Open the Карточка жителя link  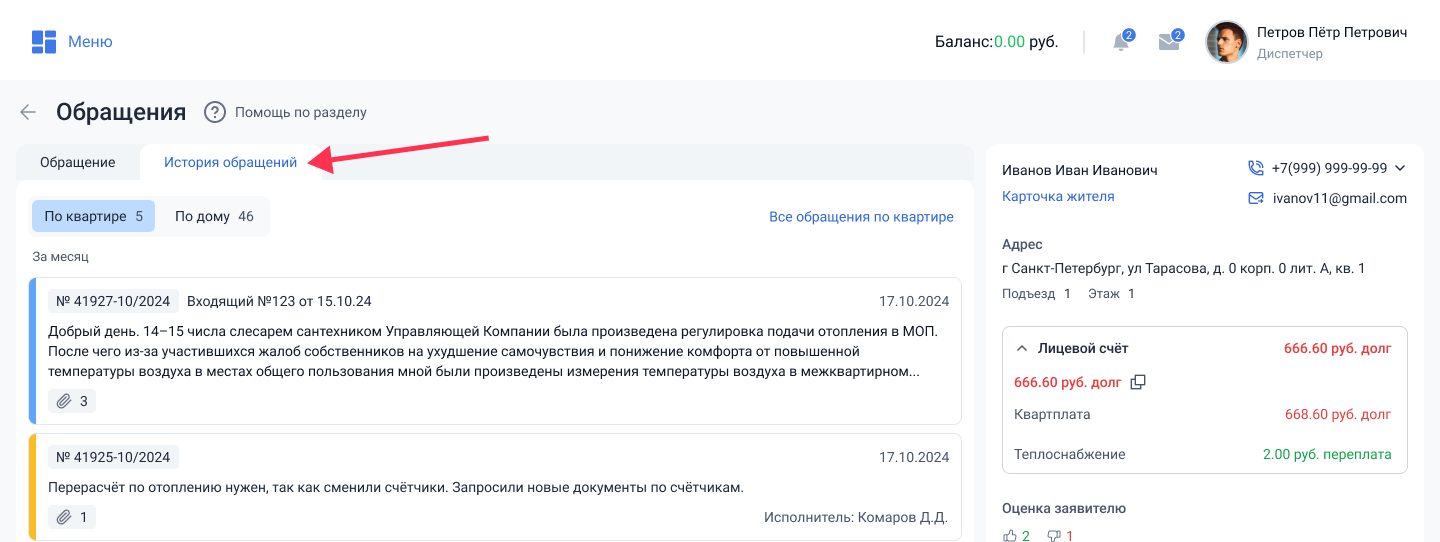(1058, 196)
